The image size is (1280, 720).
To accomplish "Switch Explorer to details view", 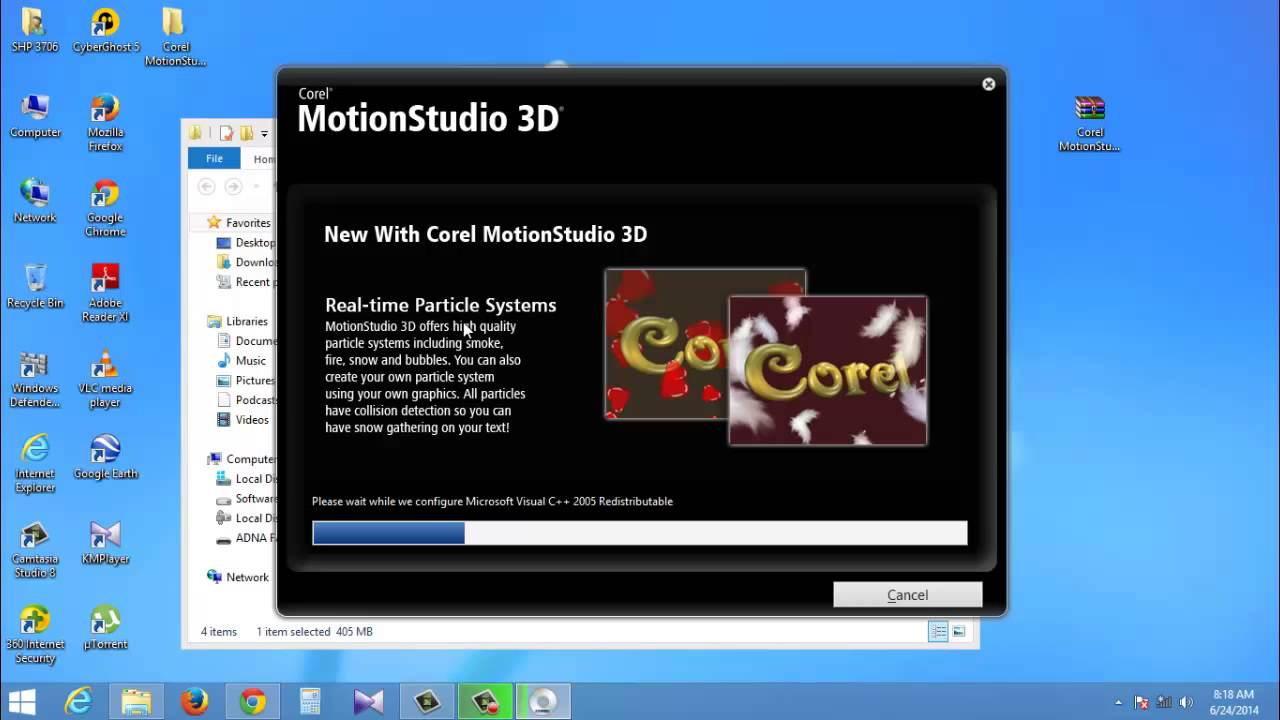I will (938, 632).
